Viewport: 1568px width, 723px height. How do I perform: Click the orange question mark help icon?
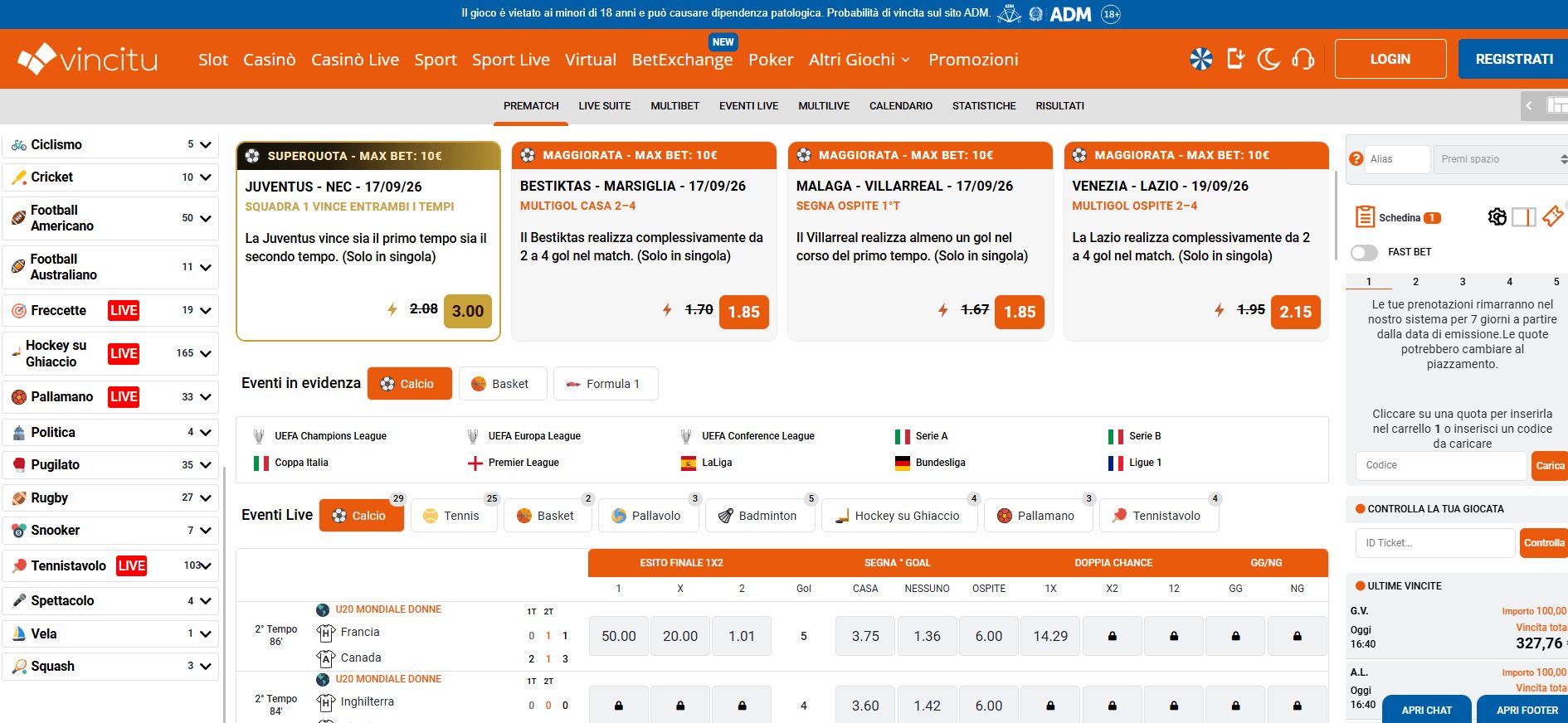[1356, 159]
